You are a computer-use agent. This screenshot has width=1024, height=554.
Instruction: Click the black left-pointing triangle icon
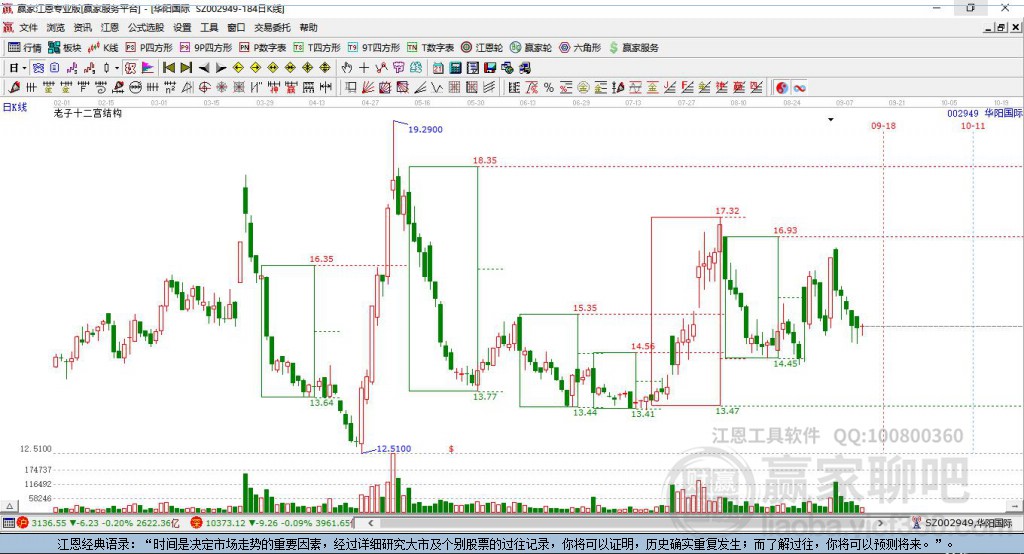204,68
